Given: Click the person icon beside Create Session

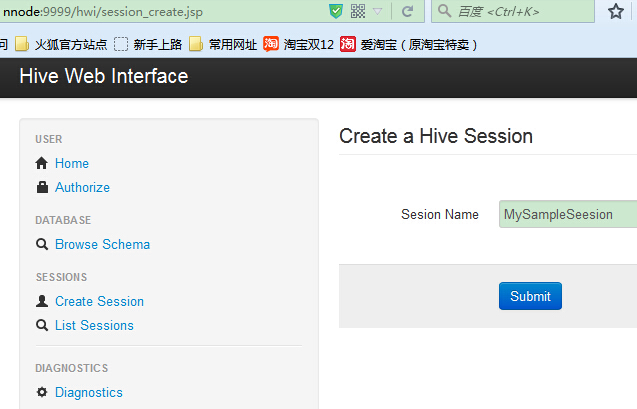Looking at the screenshot, I should pyautogui.click(x=42, y=301).
